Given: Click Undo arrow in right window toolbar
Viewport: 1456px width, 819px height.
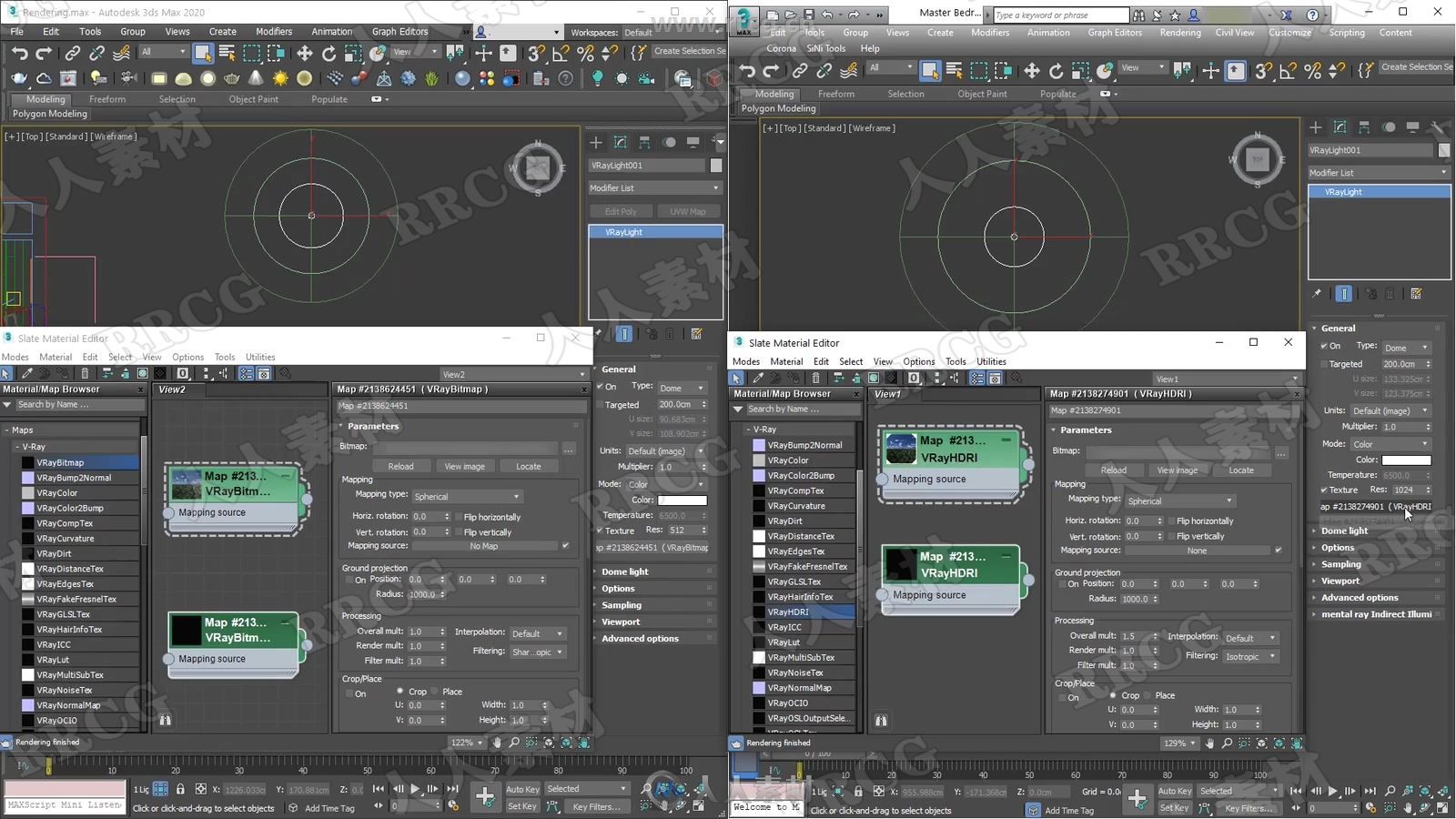Looking at the screenshot, I should (x=747, y=70).
